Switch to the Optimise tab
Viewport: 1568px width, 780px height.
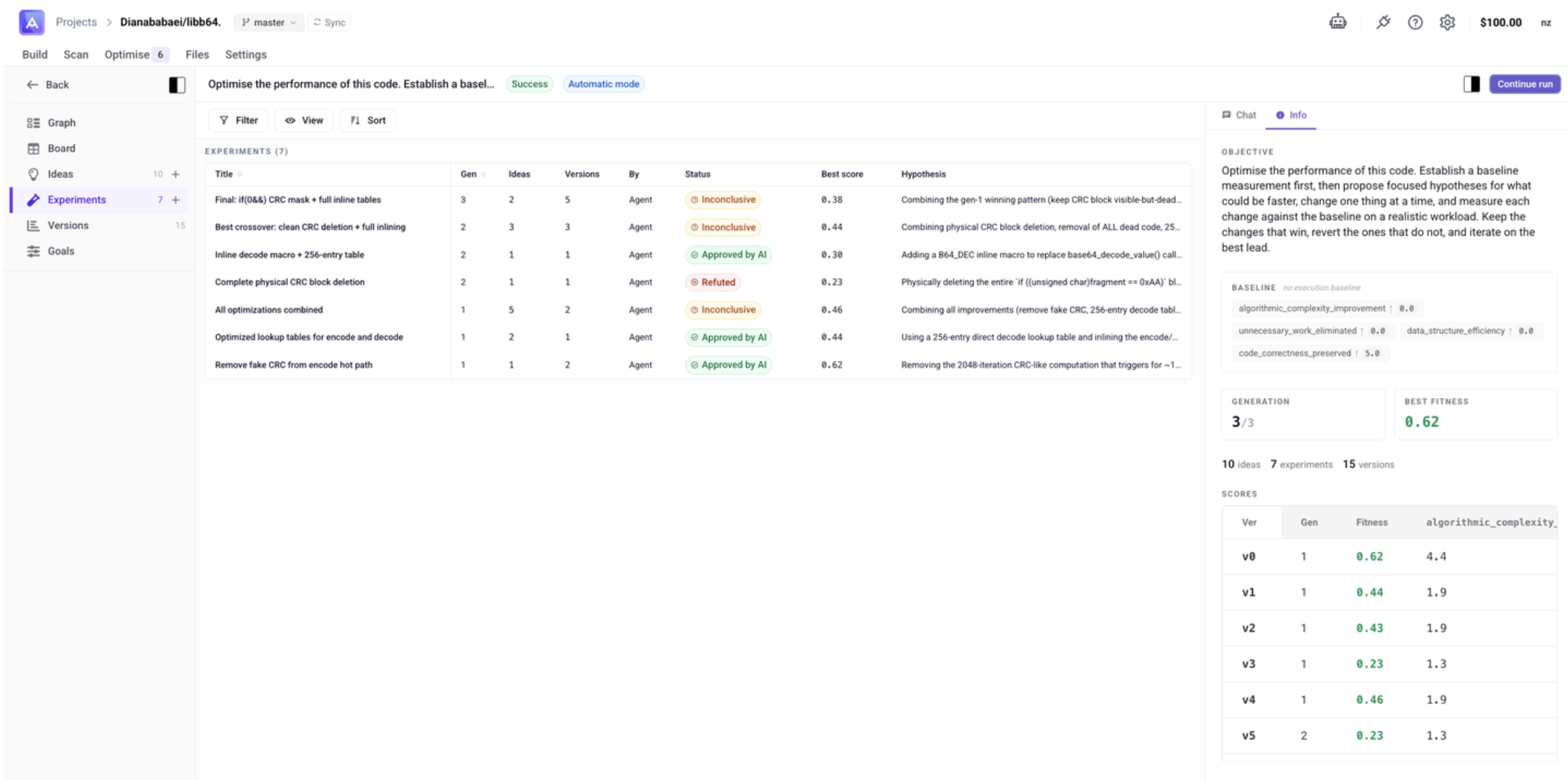126,54
